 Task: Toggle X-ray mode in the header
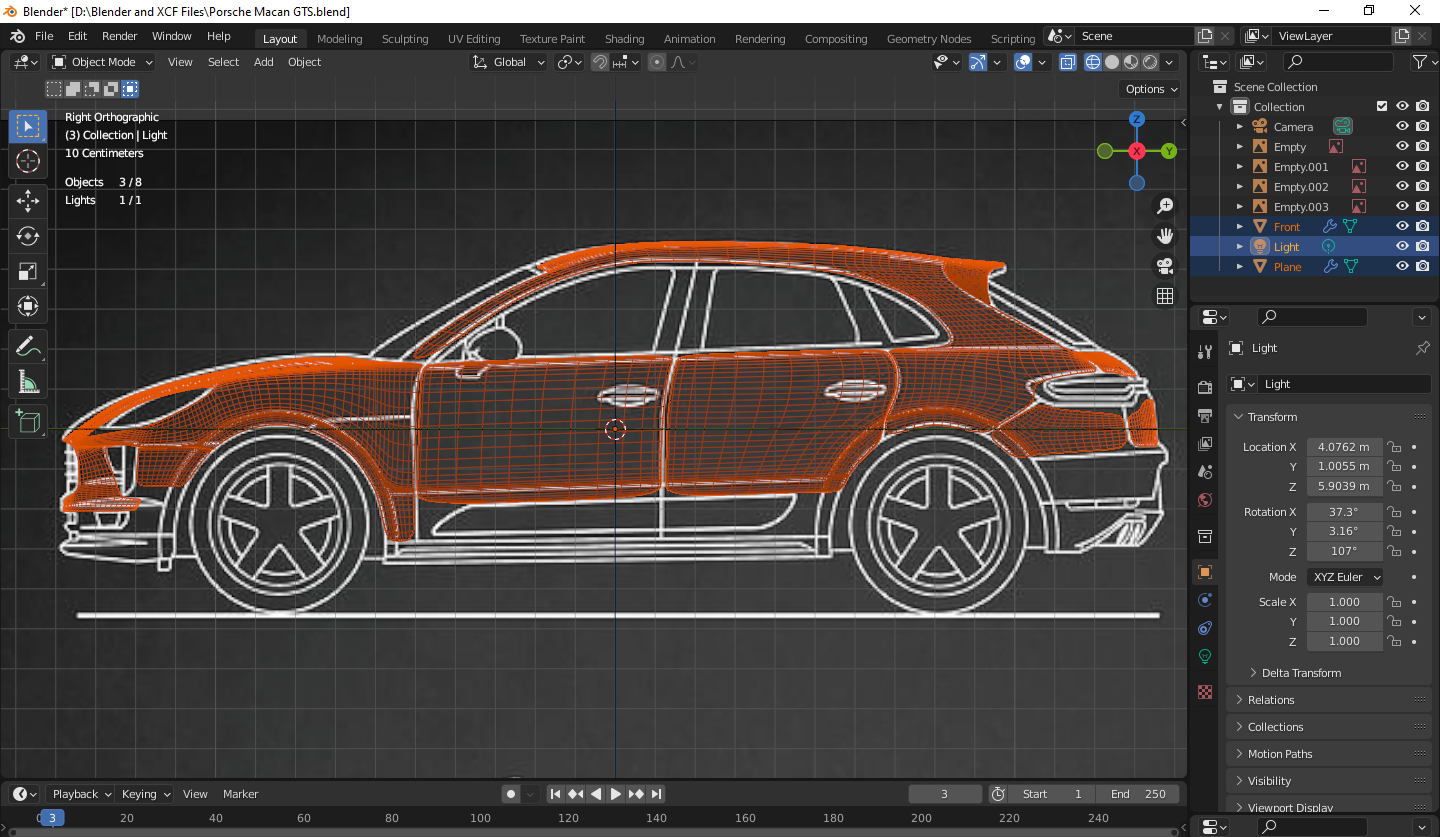coord(1068,62)
